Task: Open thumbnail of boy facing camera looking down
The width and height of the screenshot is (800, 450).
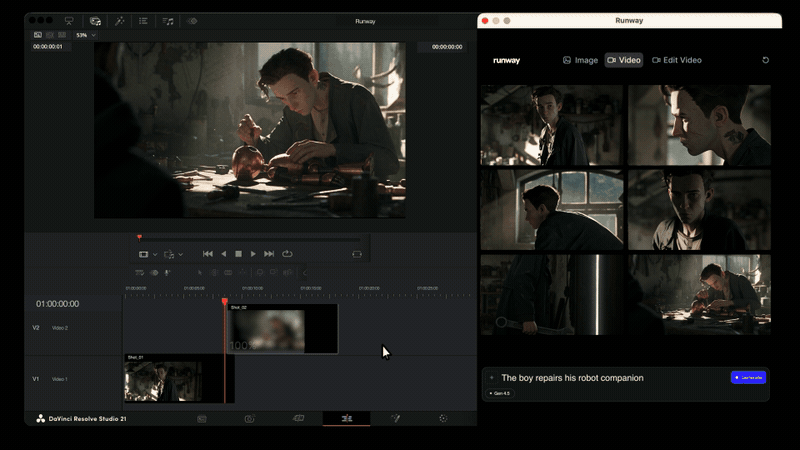Action: [x=699, y=210]
